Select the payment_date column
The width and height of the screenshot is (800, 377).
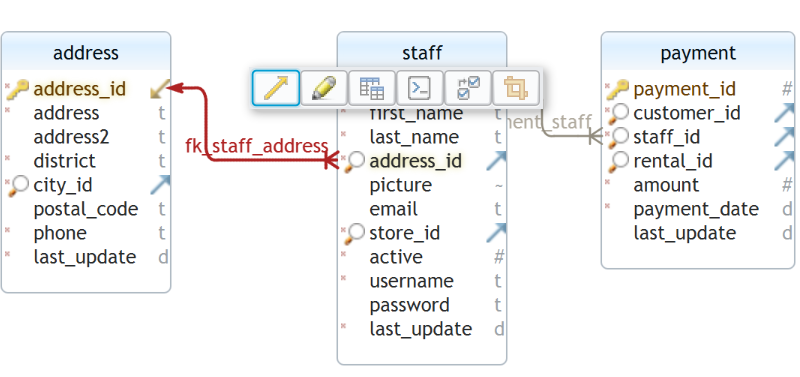coord(696,209)
